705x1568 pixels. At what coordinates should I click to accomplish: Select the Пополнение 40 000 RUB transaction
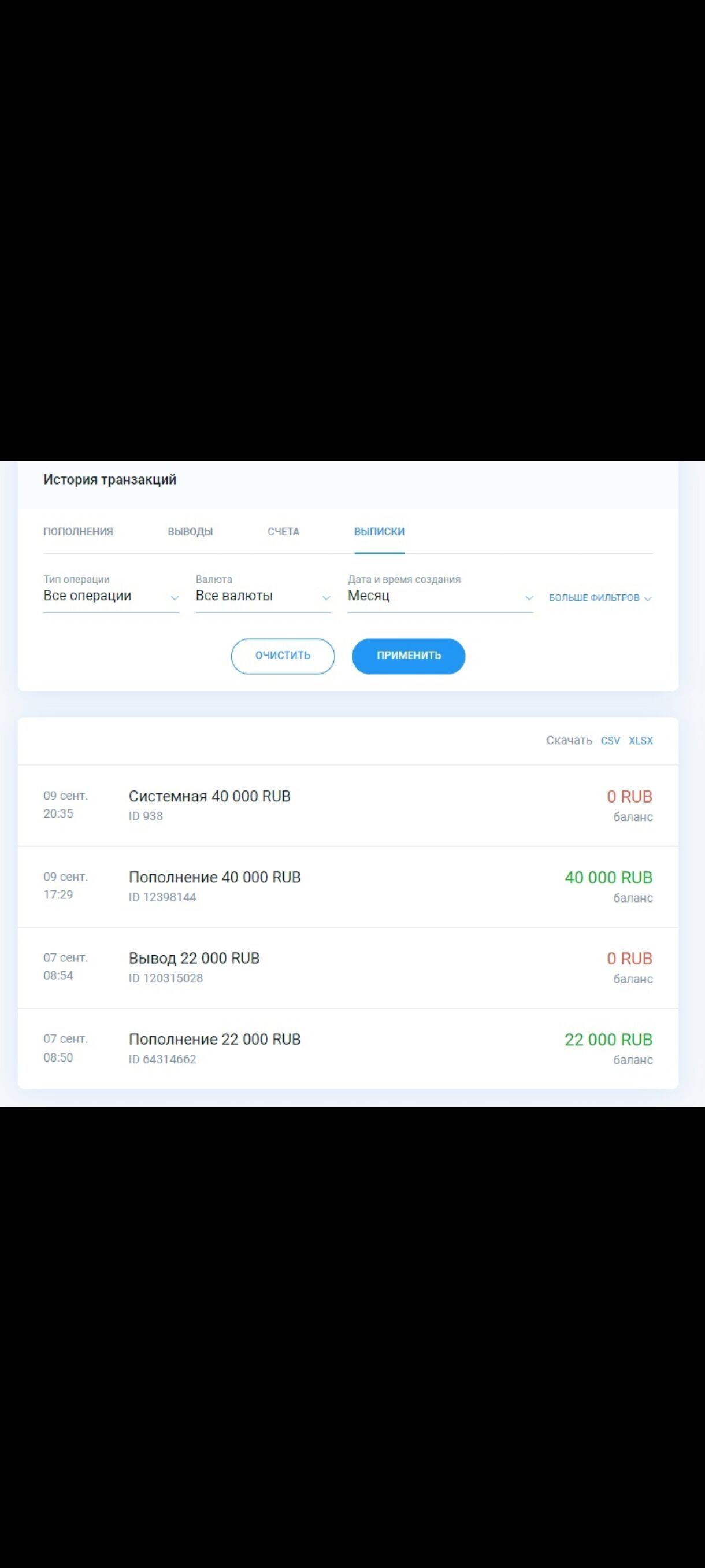click(x=215, y=877)
